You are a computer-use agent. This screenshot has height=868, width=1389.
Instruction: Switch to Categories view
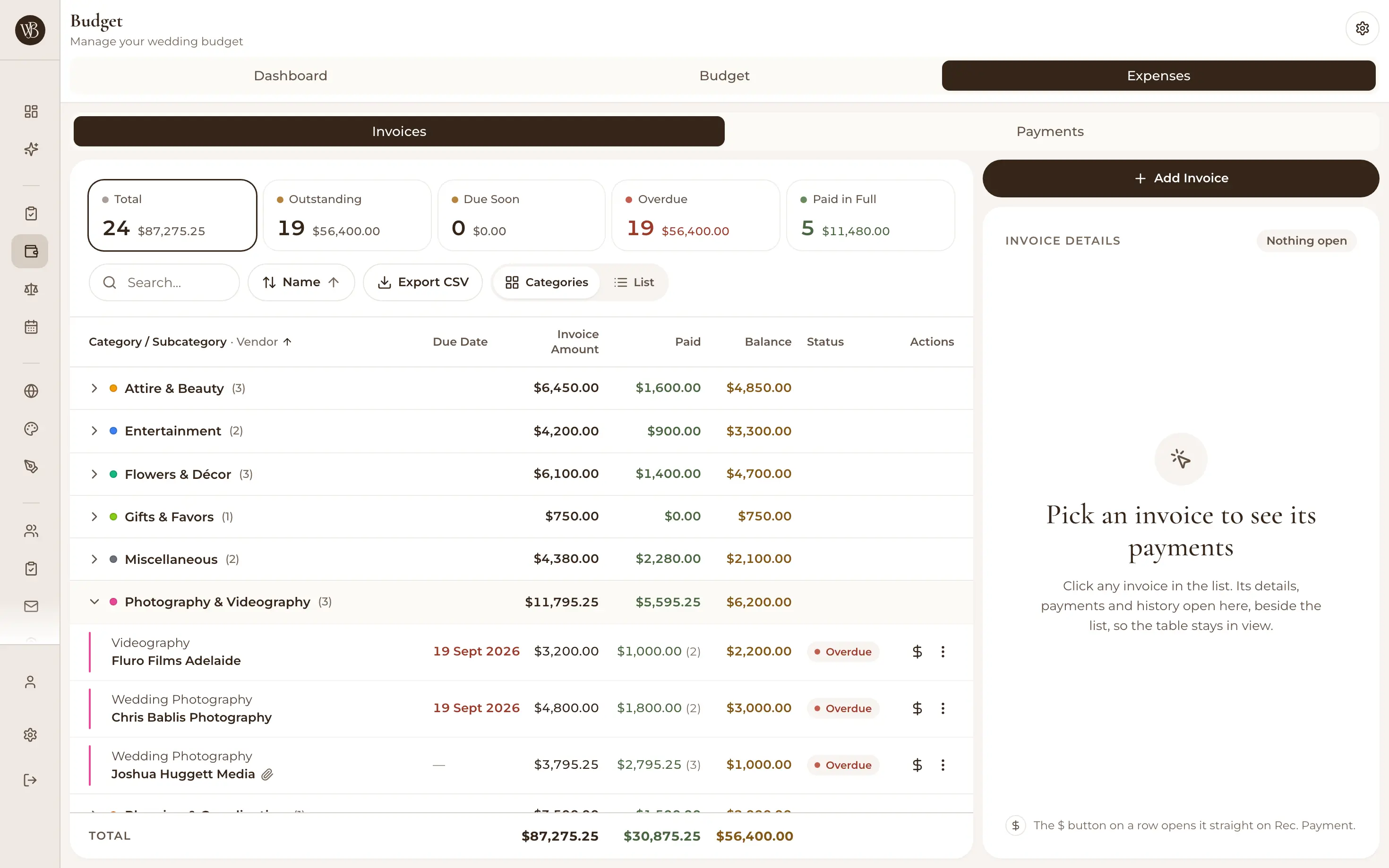click(x=546, y=282)
